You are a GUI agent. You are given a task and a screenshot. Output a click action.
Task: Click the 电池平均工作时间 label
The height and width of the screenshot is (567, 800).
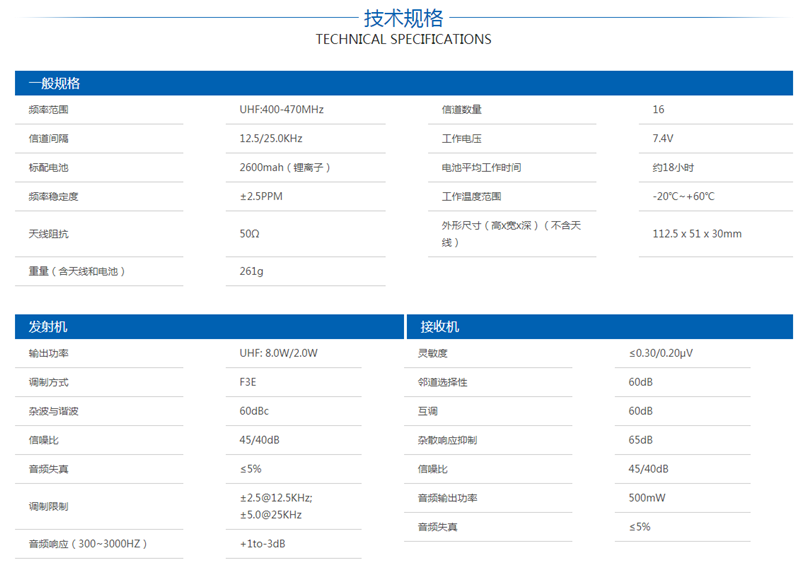click(482, 168)
